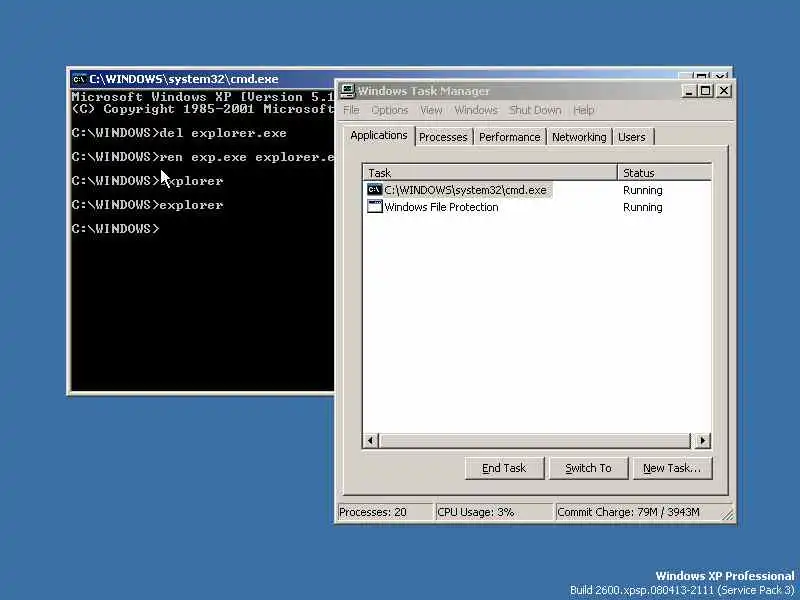Click Running status of Windows File Protection
This screenshot has height=600, width=800.
[642, 207]
